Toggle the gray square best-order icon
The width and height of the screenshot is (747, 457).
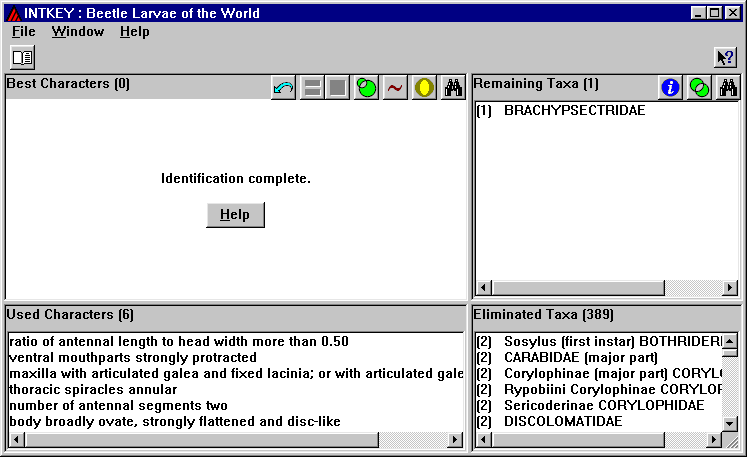[337, 88]
